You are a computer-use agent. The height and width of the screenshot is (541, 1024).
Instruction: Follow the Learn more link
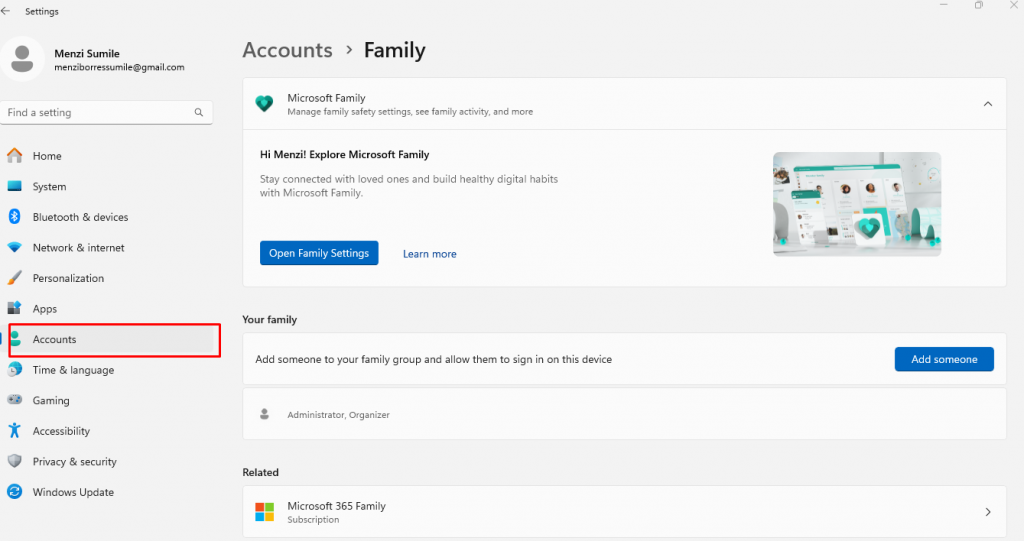[x=430, y=254]
